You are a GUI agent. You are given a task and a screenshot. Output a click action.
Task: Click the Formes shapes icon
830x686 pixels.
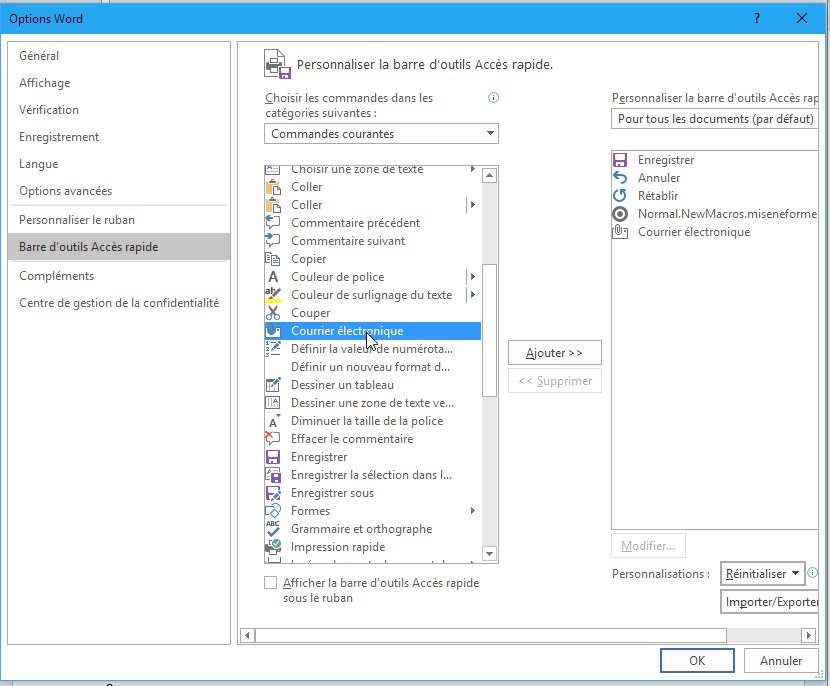click(273, 511)
